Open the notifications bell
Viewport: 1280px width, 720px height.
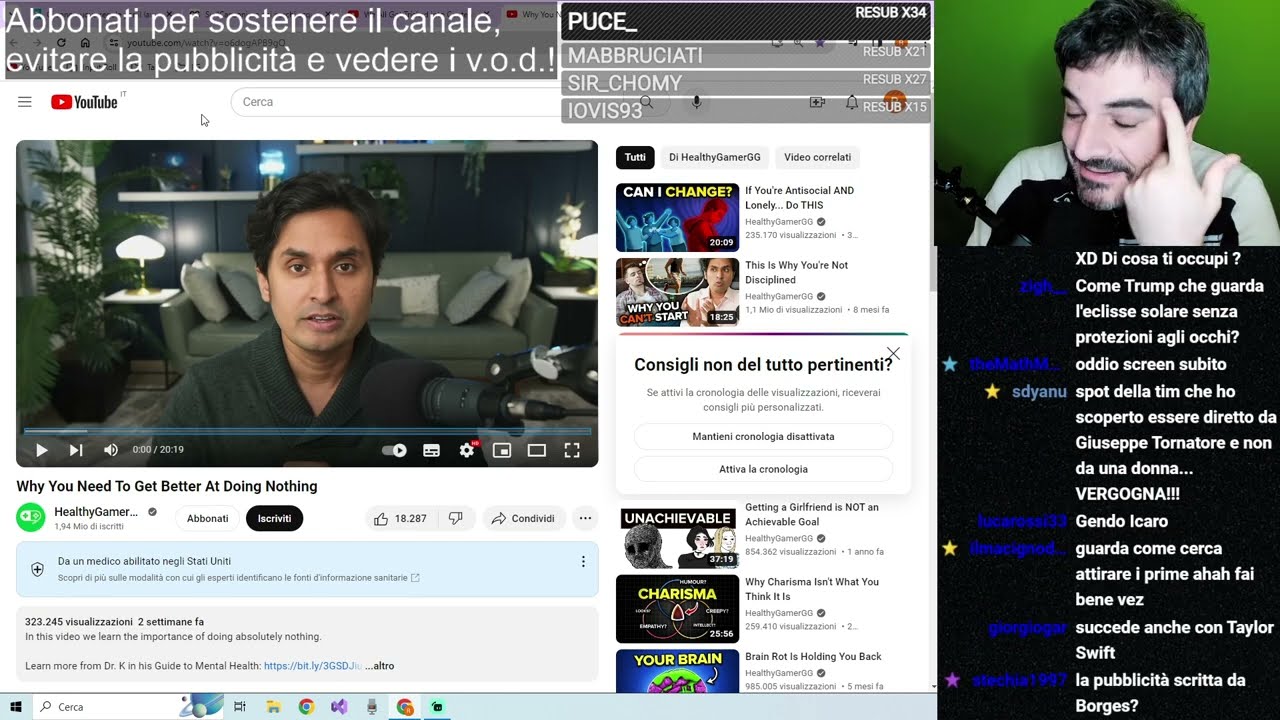point(852,102)
